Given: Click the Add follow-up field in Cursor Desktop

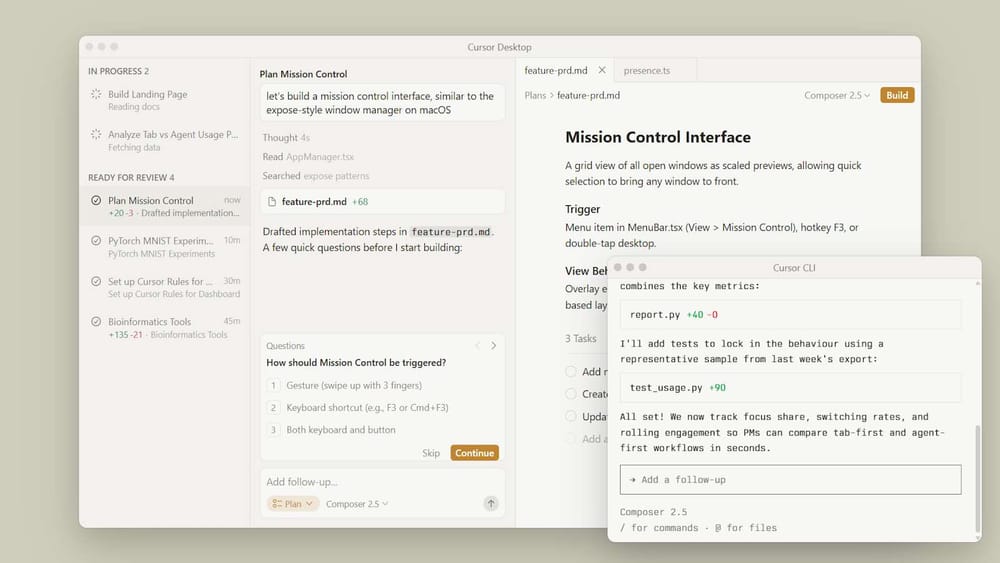Looking at the screenshot, I should pos(381,481).
